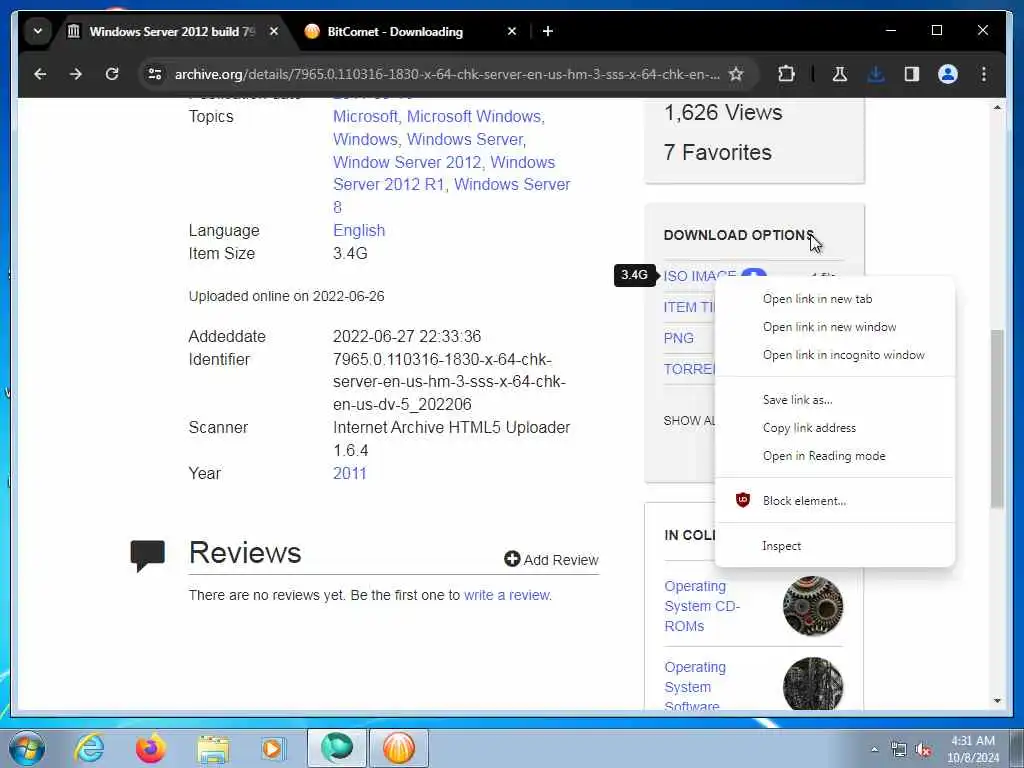
Task: Open the Chrome profile avatar
Action: 948,74
